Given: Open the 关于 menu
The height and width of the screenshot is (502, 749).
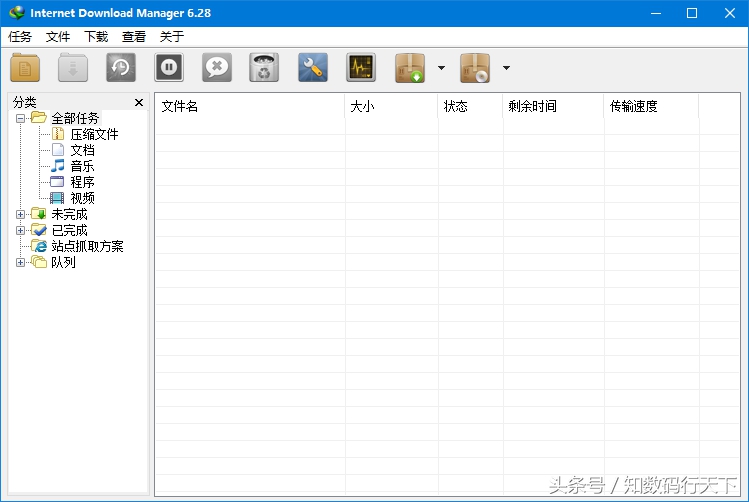Looking at the screenshot, I should [172, 37].
